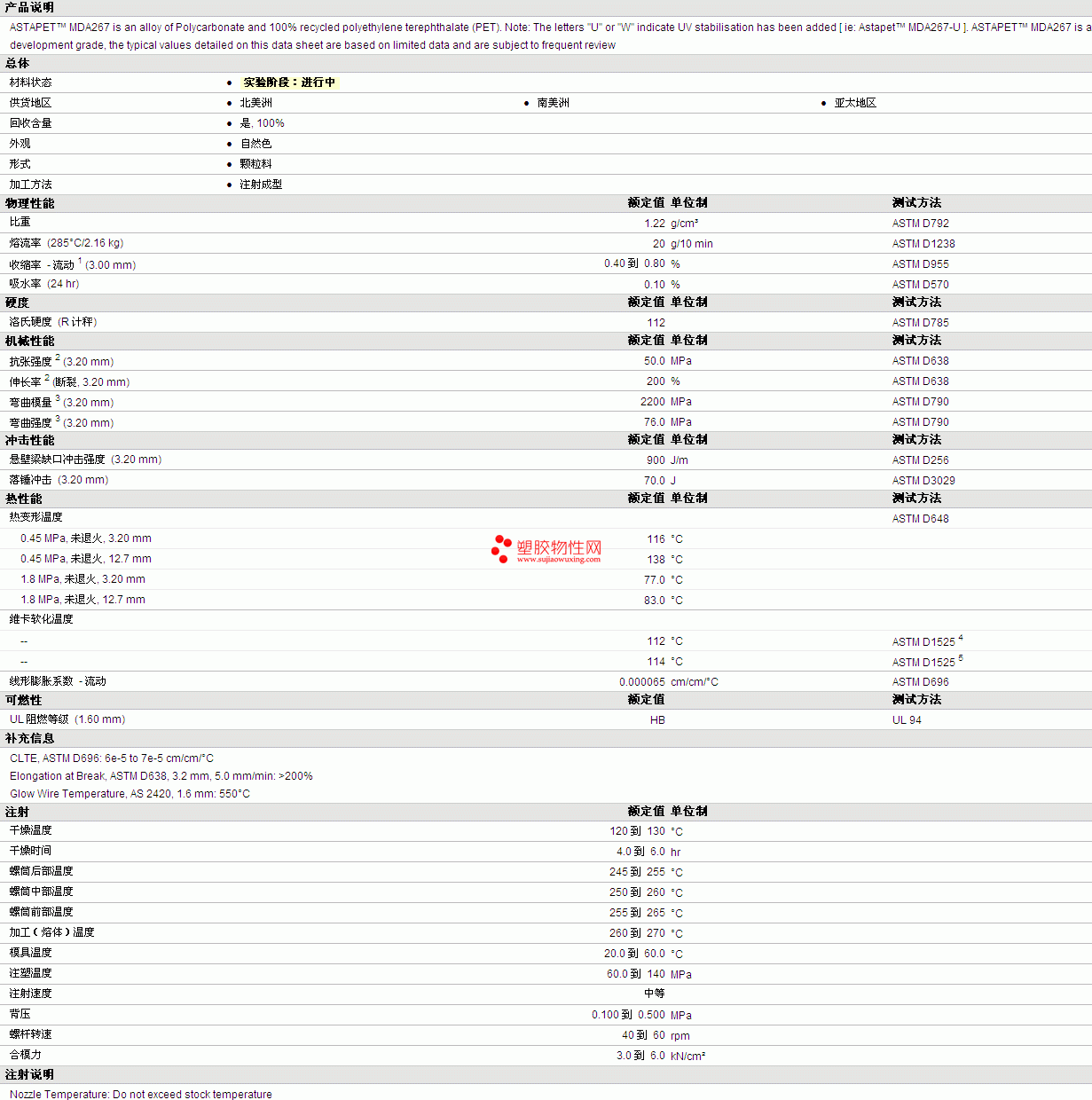Click the ASTM D3029 test method
1092x1100 pixels.
pos(923,481)
